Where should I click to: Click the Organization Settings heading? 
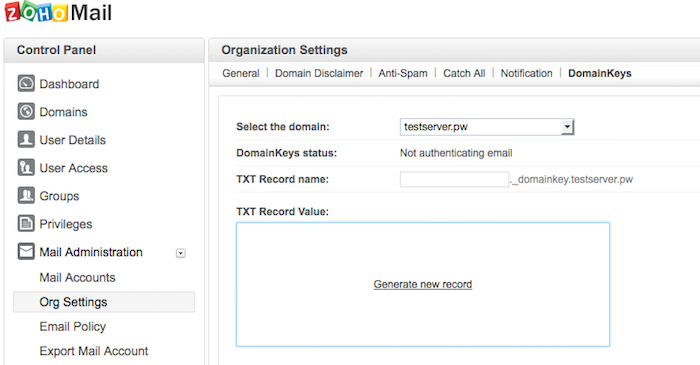[x=284, y=50]
